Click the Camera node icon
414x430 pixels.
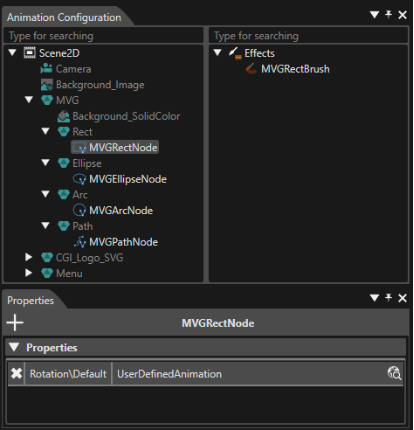pos(46,69)
